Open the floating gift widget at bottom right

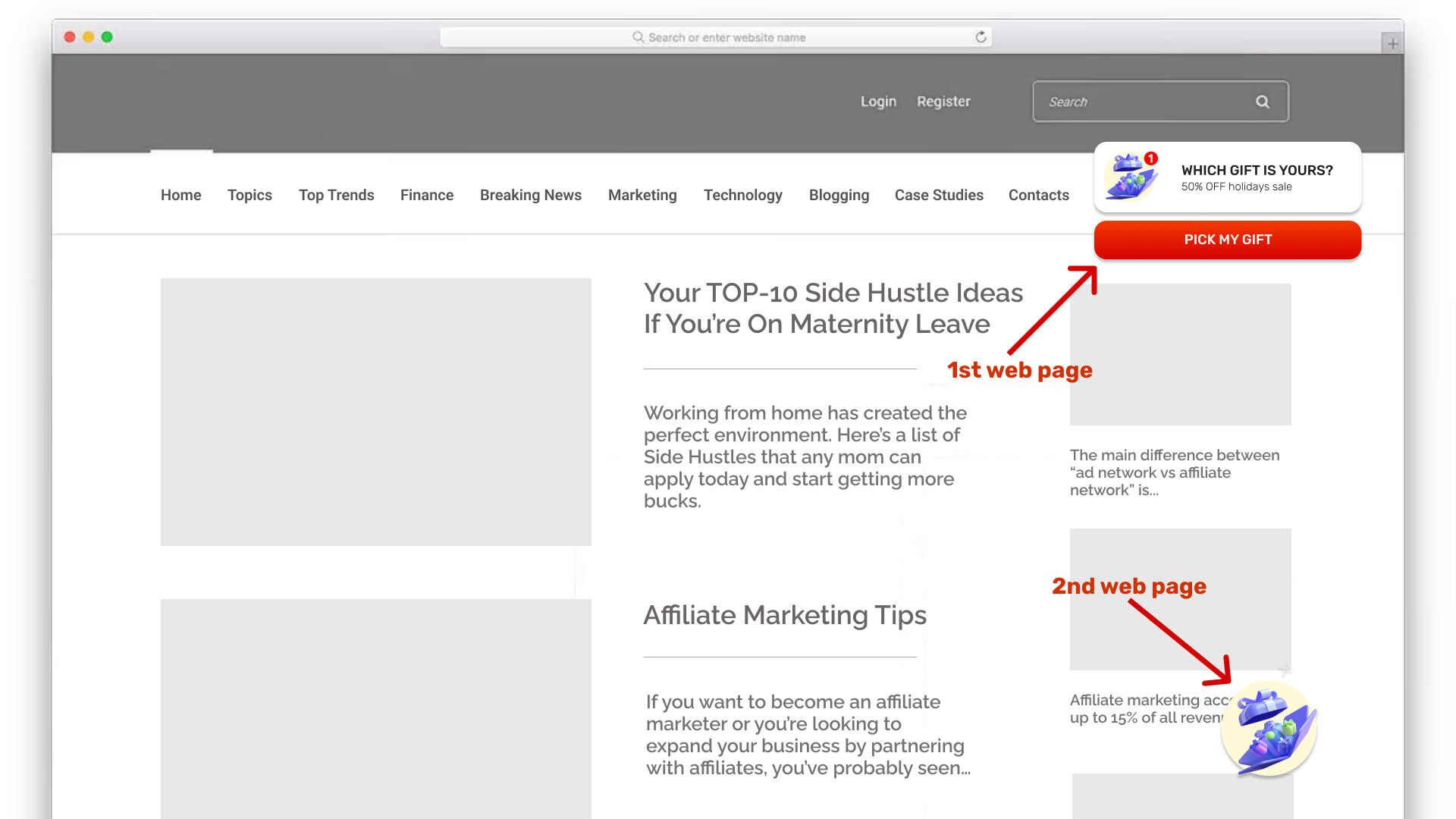click(x=1269, y=728)
